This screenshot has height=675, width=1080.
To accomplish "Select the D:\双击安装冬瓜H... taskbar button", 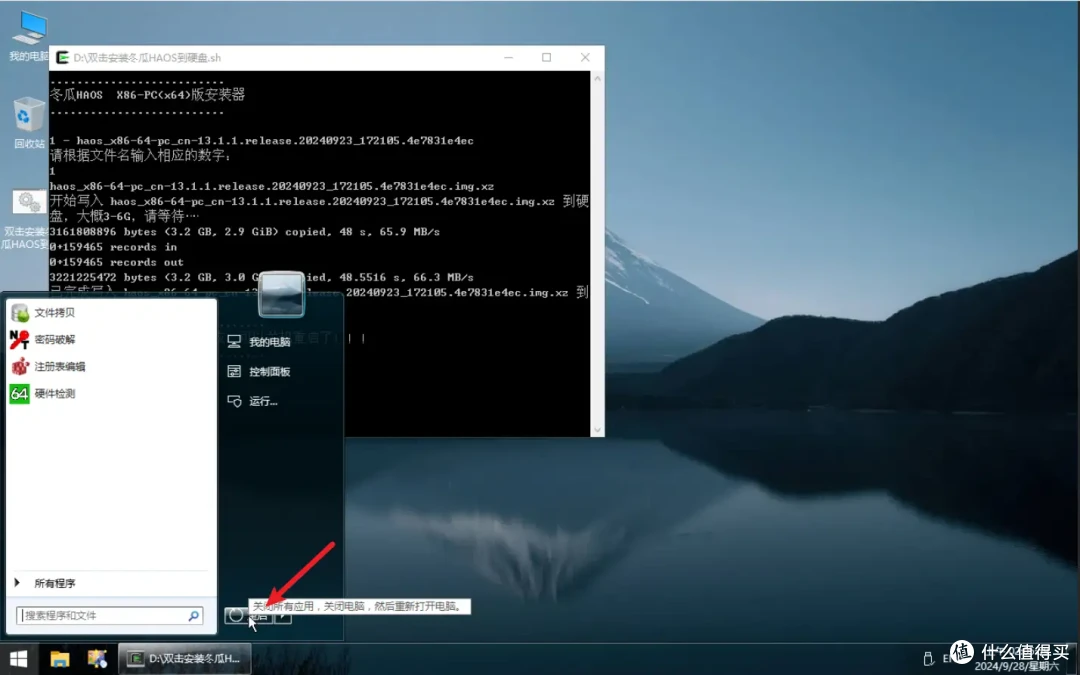I will pyautogui.click(x=185, y=659).
